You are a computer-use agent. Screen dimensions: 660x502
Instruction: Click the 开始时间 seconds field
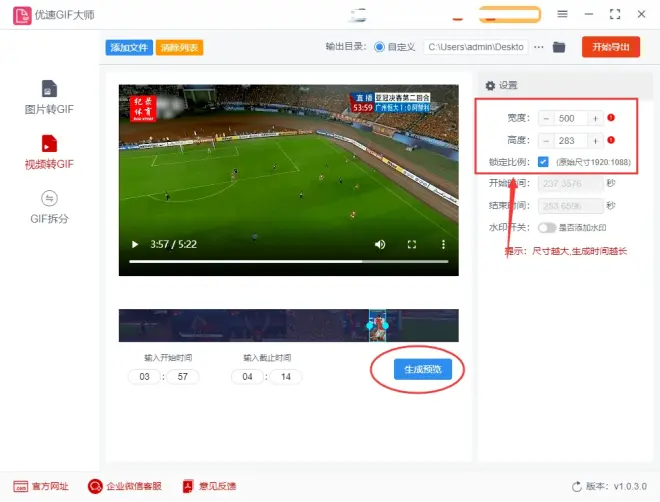(x=571, y=184)
